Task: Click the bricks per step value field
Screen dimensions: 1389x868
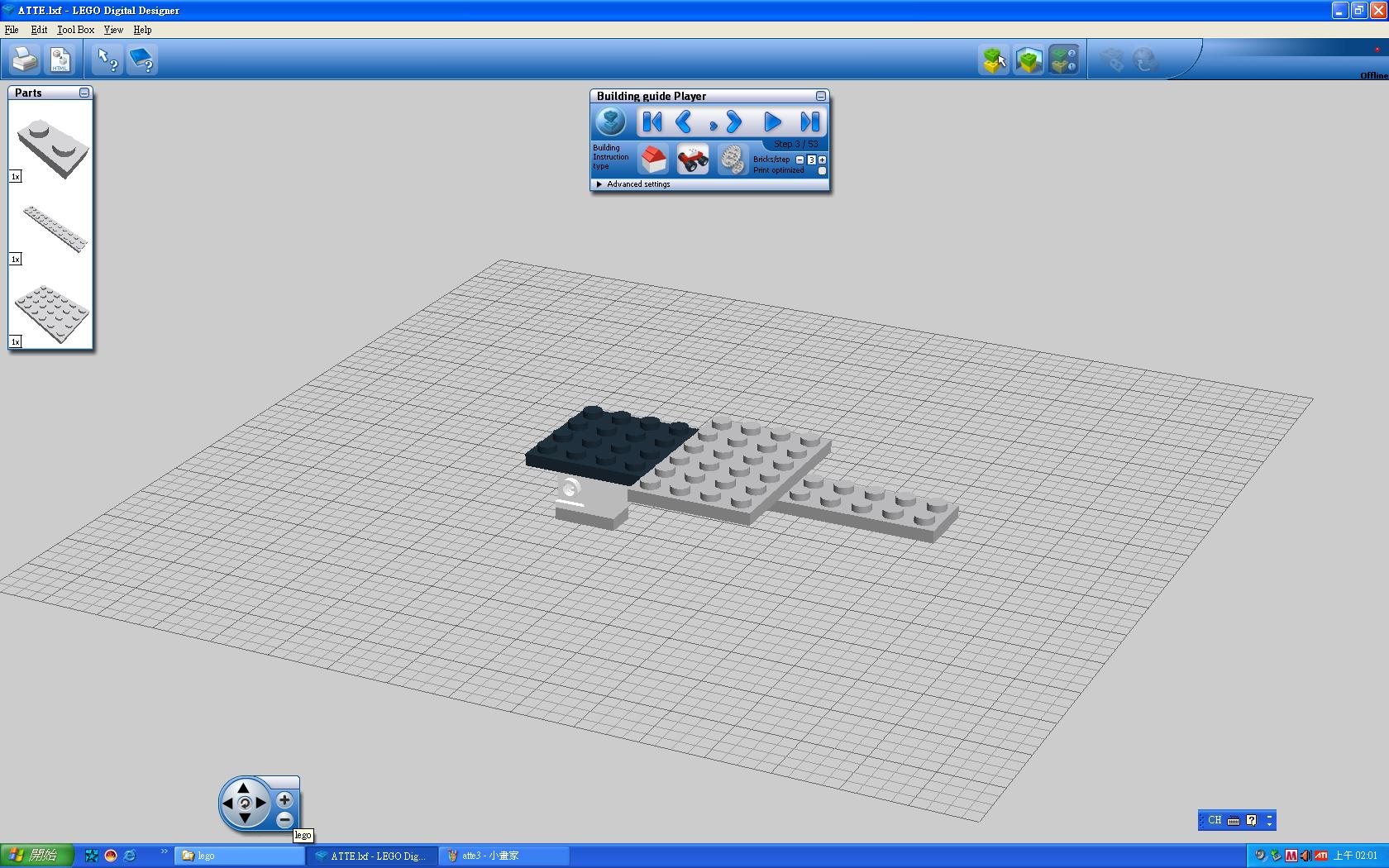Action: click(x=811, y=160)
